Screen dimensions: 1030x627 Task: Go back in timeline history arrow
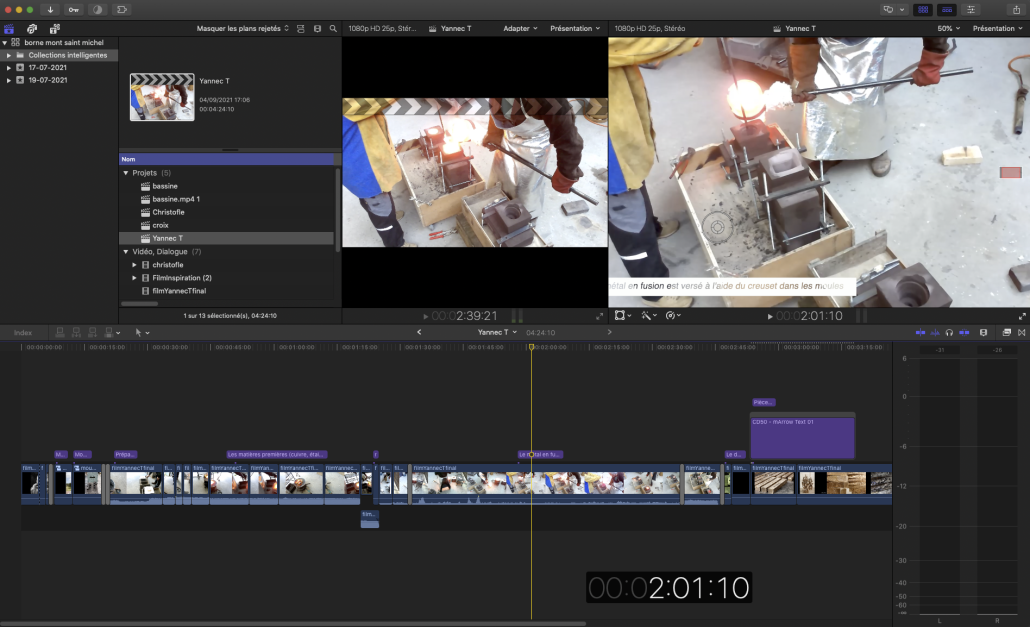[419, 332]
